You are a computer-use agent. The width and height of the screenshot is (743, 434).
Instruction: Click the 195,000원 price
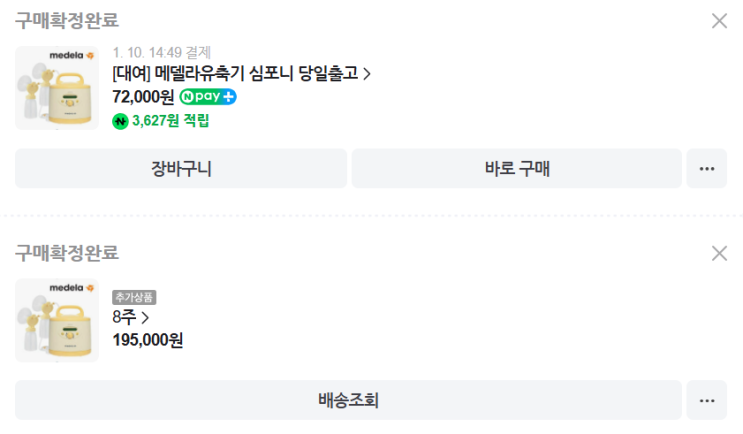pyautogui.click(x=147, y=340)
